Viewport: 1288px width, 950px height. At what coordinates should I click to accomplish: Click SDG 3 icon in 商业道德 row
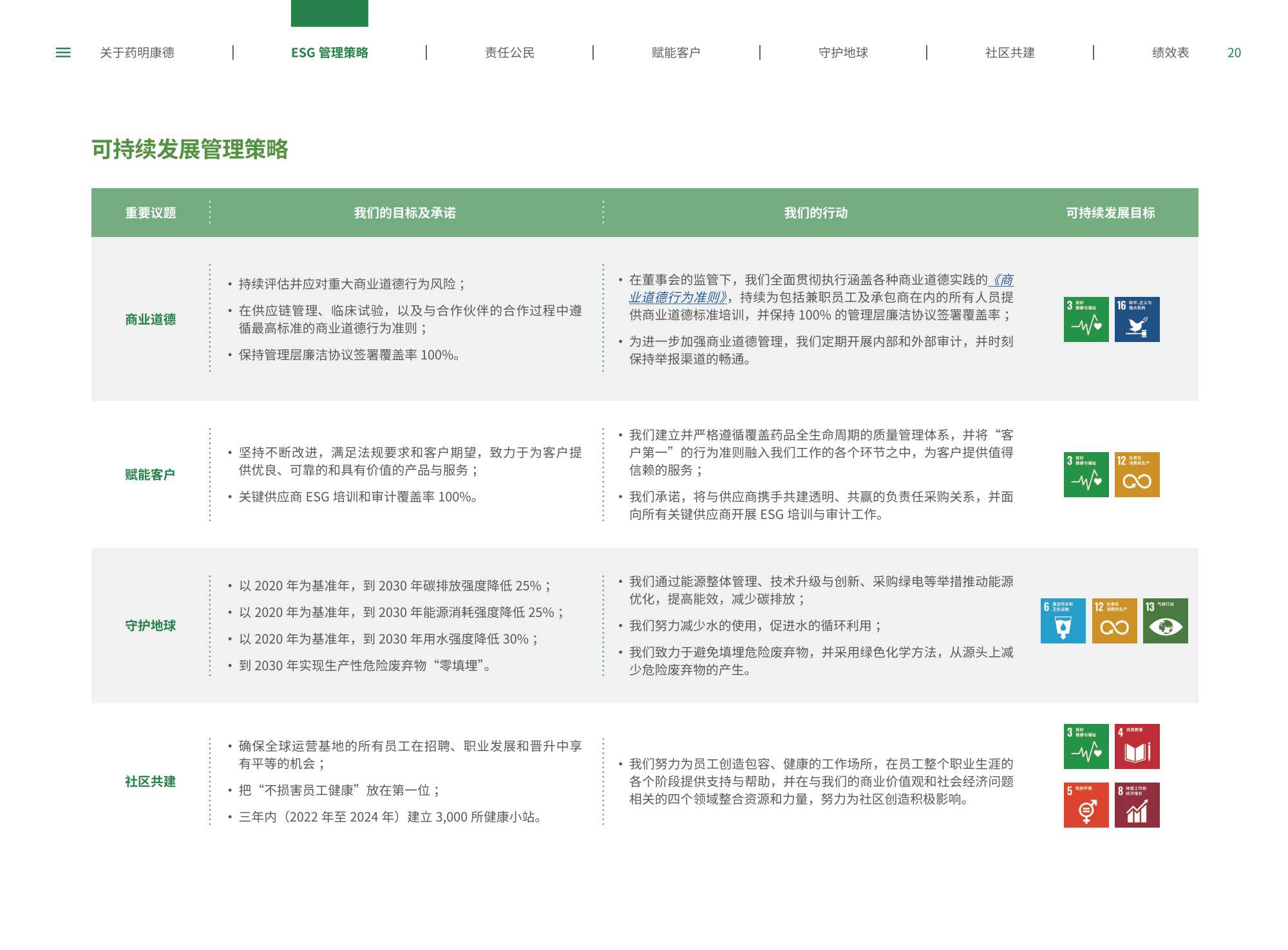point(1086,319)
